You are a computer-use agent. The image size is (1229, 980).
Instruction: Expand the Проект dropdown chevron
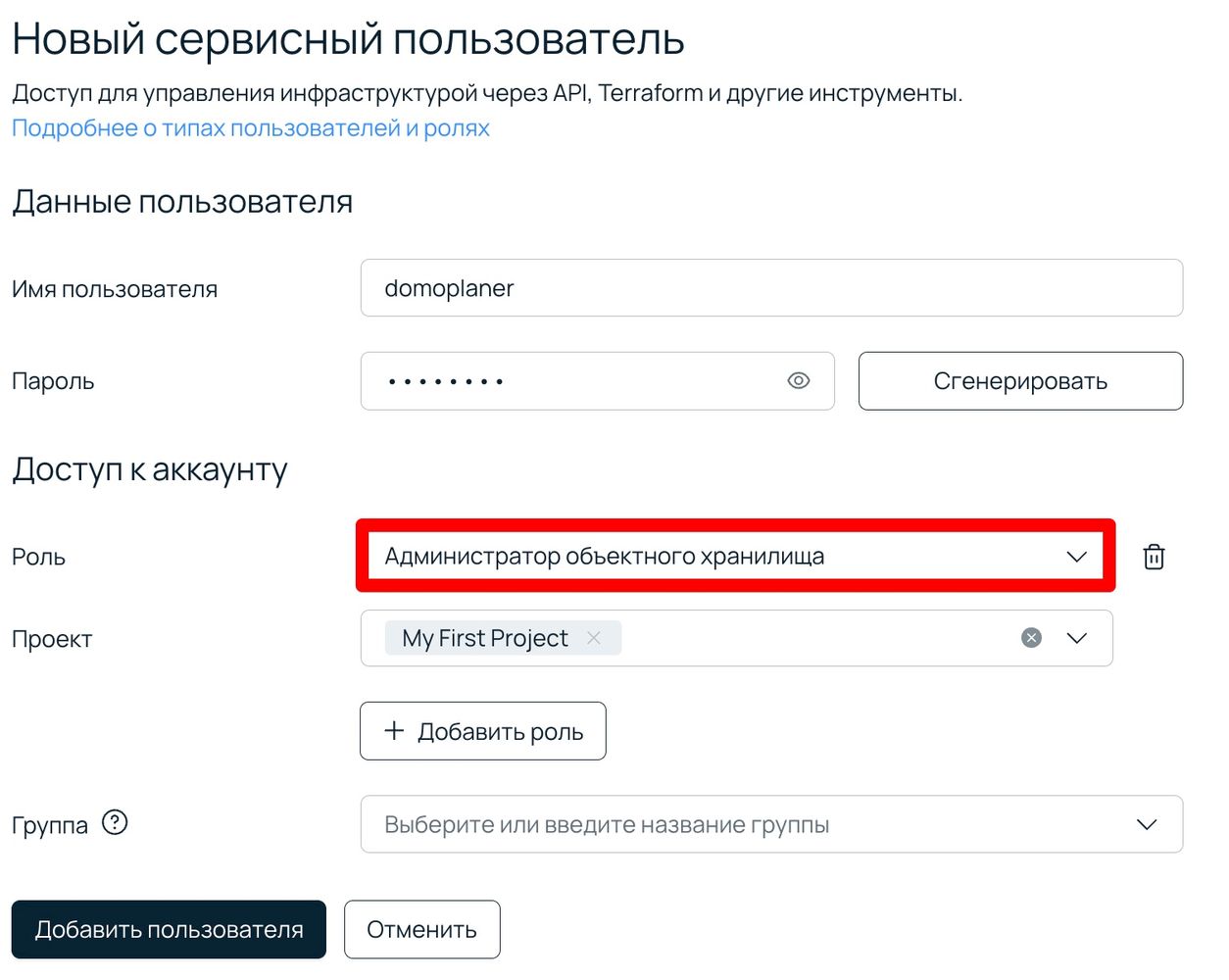pyautogui.click(x=1076, y=638)
